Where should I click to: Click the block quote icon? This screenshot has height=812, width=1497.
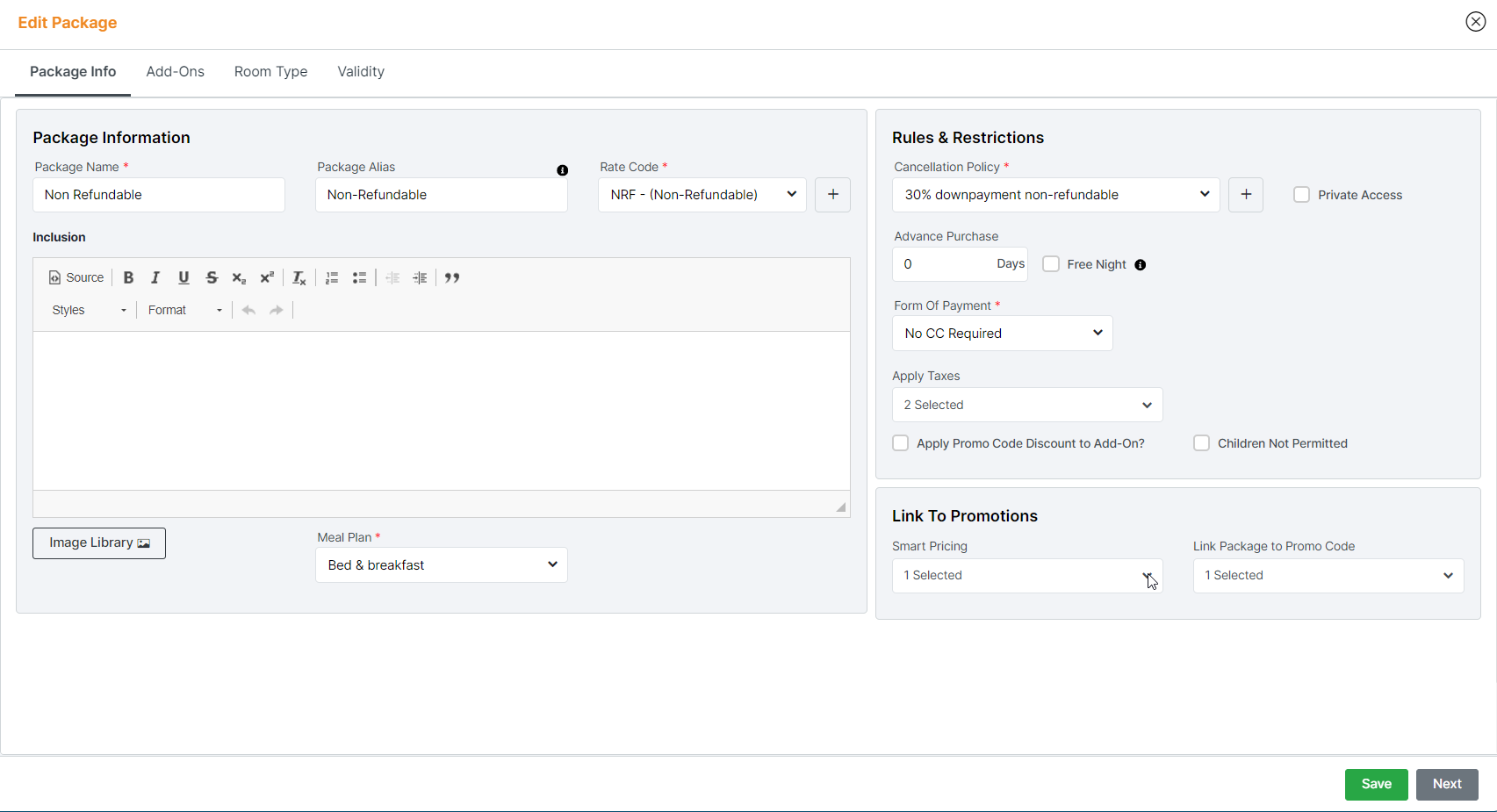452,277
